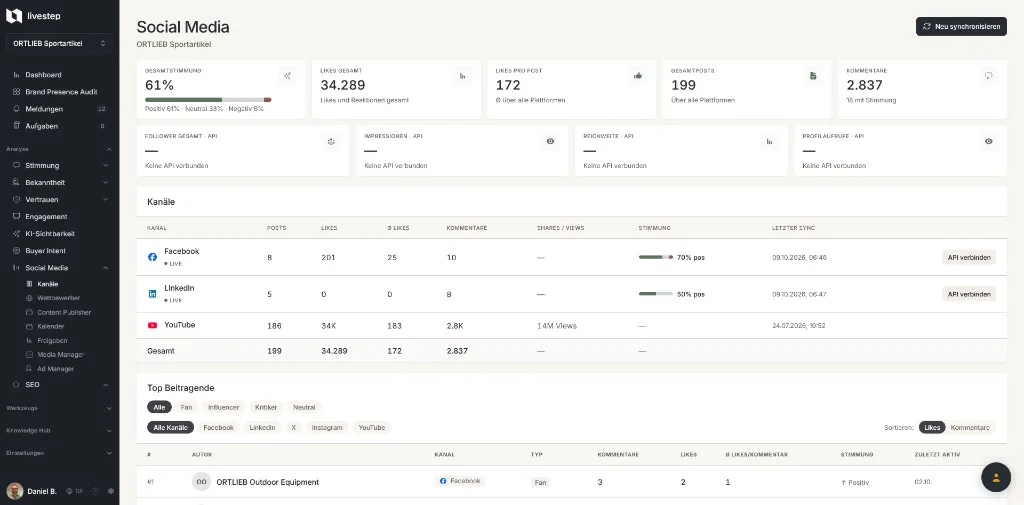Open the ORTLIEB Sportartikel workspace dropdown

59,44
